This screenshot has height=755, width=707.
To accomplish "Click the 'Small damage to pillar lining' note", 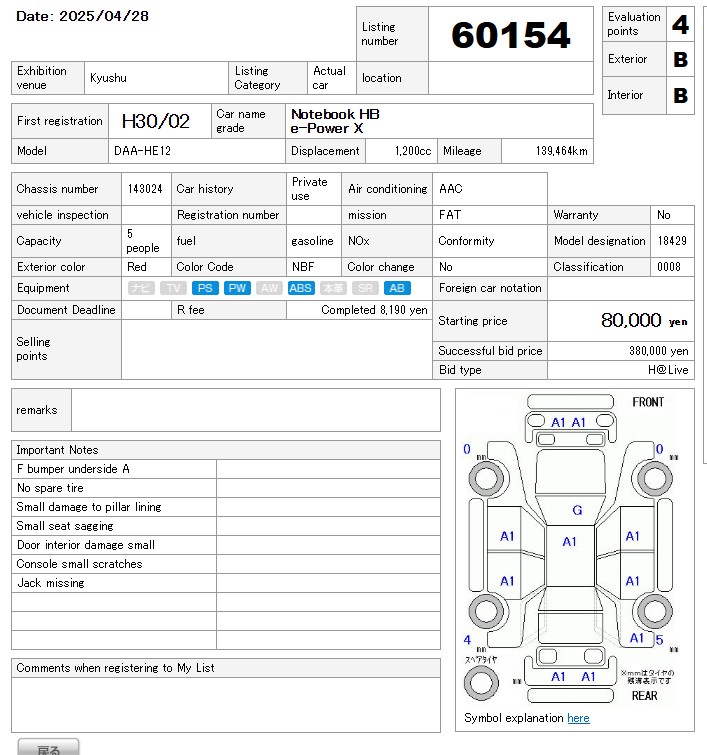I will [89, 507].
